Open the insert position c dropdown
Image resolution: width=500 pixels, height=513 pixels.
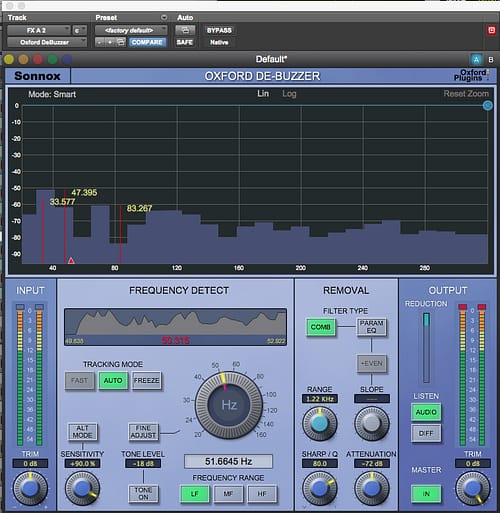(79, 30)
